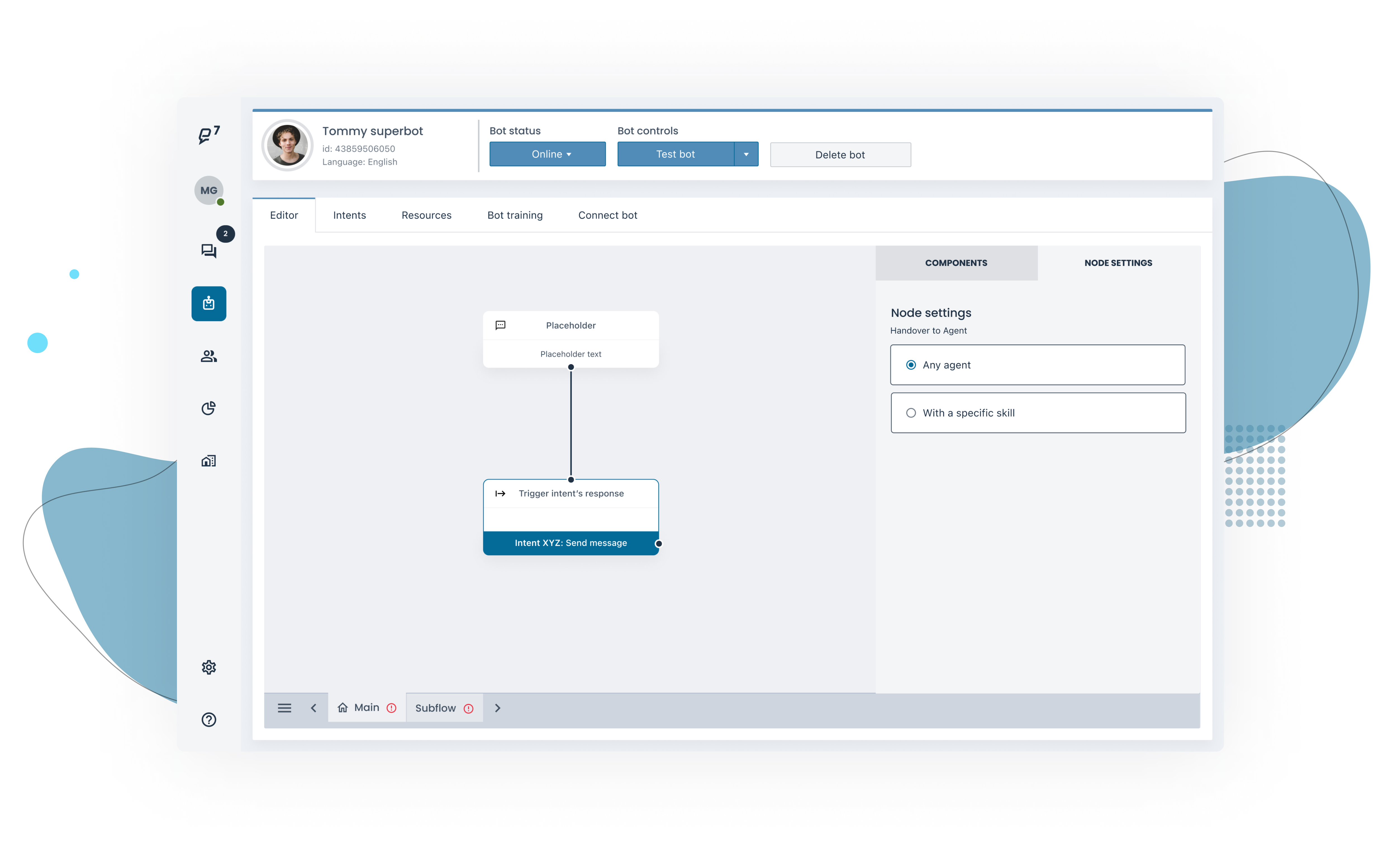The width and height of the screenshot is (1400, 849).
Task: Open the Online bot status dropdown
Action: coord(547,153)
